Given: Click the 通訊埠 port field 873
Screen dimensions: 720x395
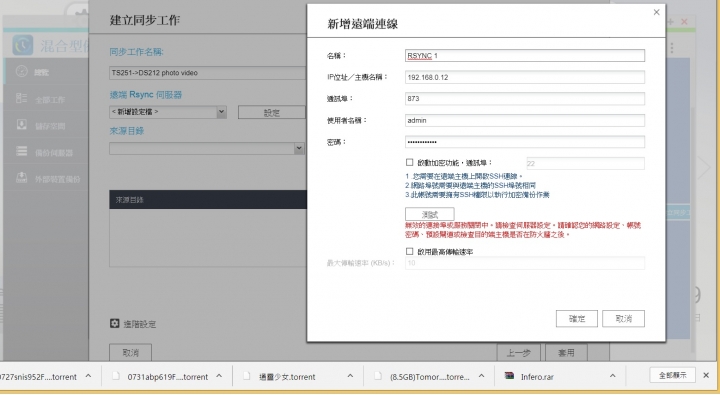Looking at the screenshot, I should [x=525, y=99].
